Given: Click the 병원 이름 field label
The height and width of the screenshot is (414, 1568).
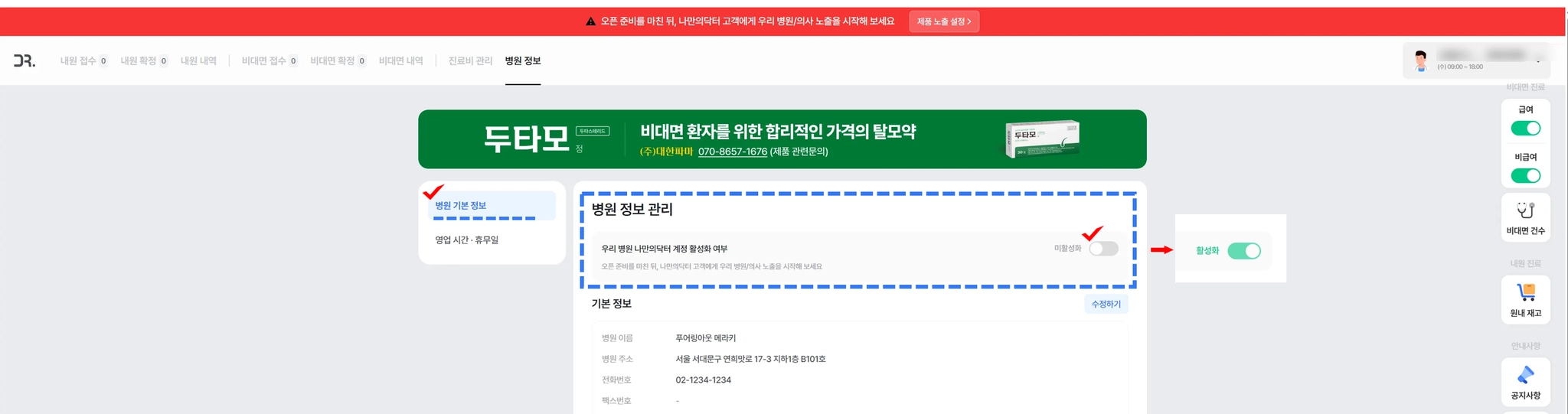Looking at the screenshot, I should pos(617,337).
